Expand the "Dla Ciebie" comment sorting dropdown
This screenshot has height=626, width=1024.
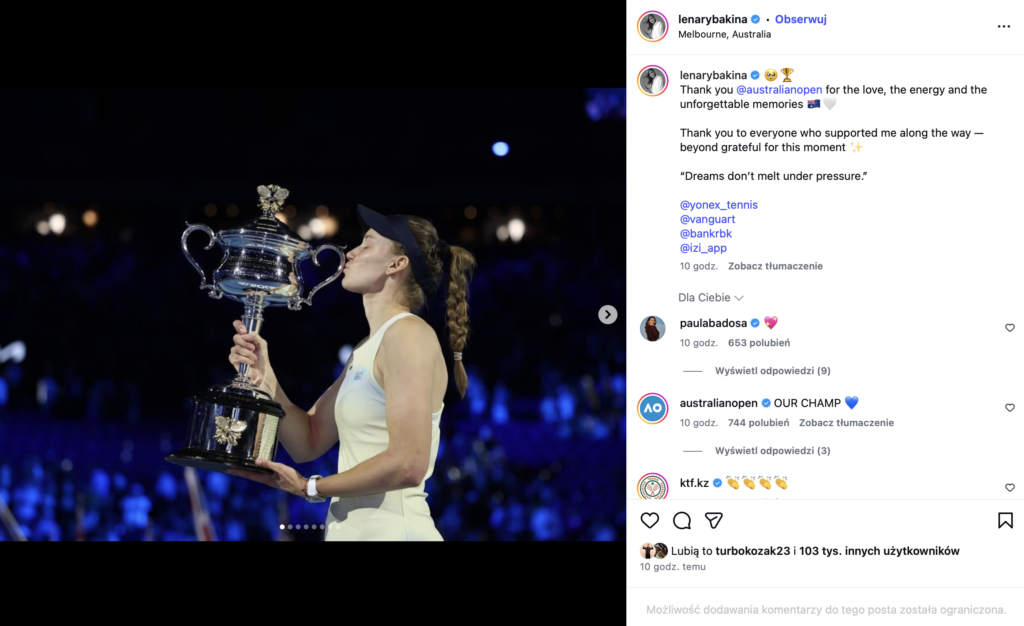711,297
